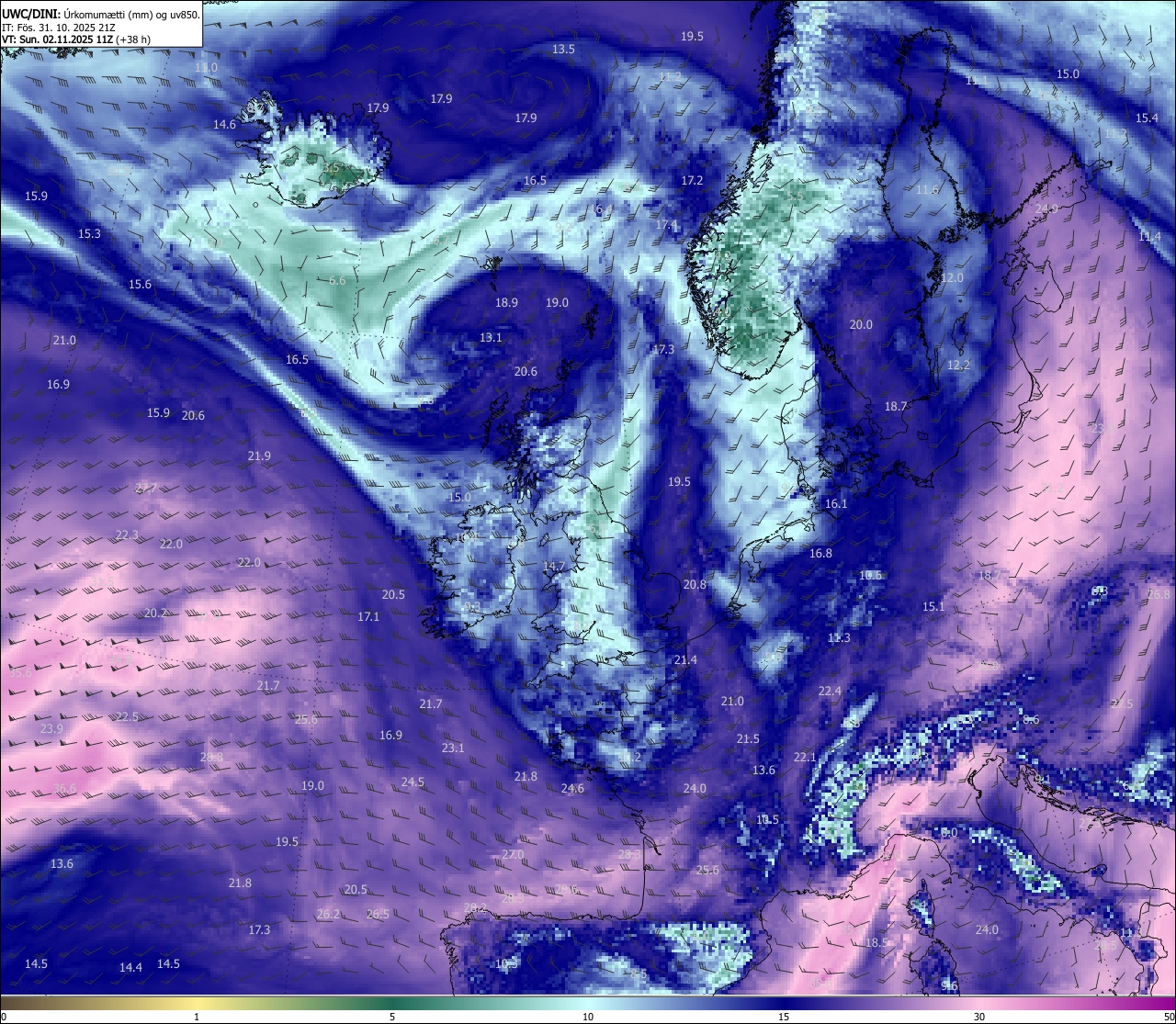
Task: Click the map value '13.5'
Action: [x=563, y=49]
